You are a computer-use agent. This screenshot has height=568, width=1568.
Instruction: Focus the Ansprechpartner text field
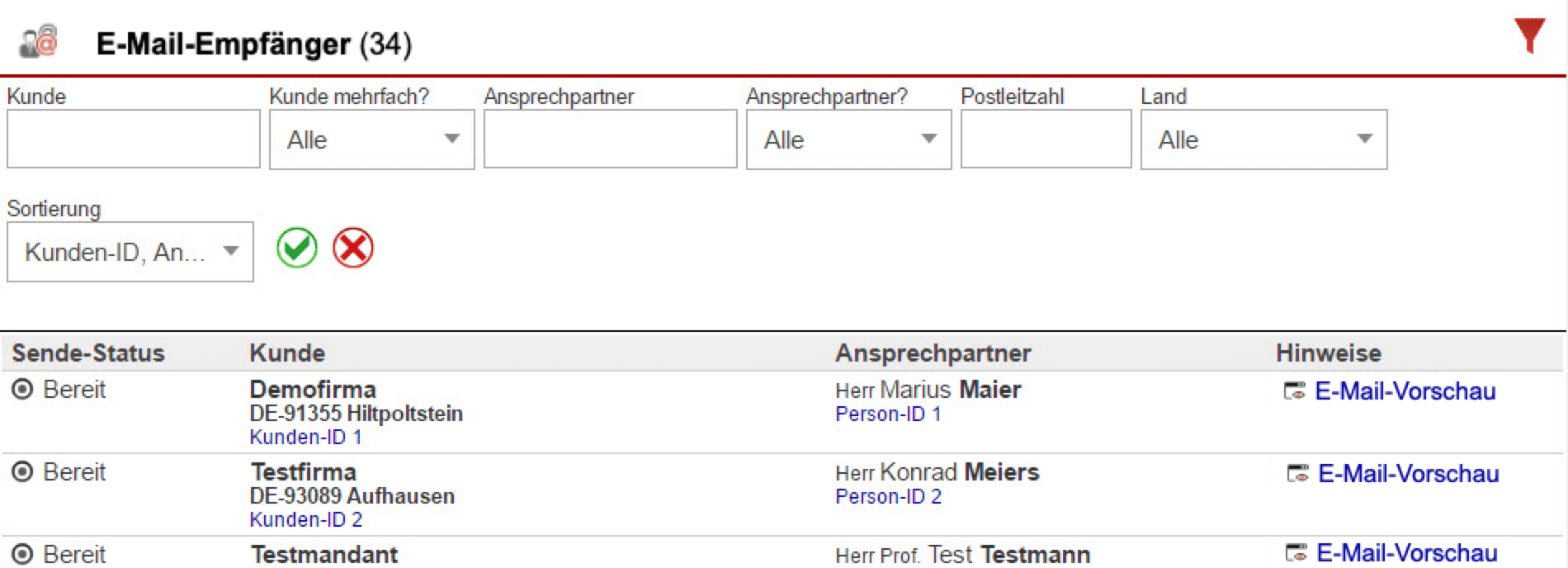click(x=610, y=140)
